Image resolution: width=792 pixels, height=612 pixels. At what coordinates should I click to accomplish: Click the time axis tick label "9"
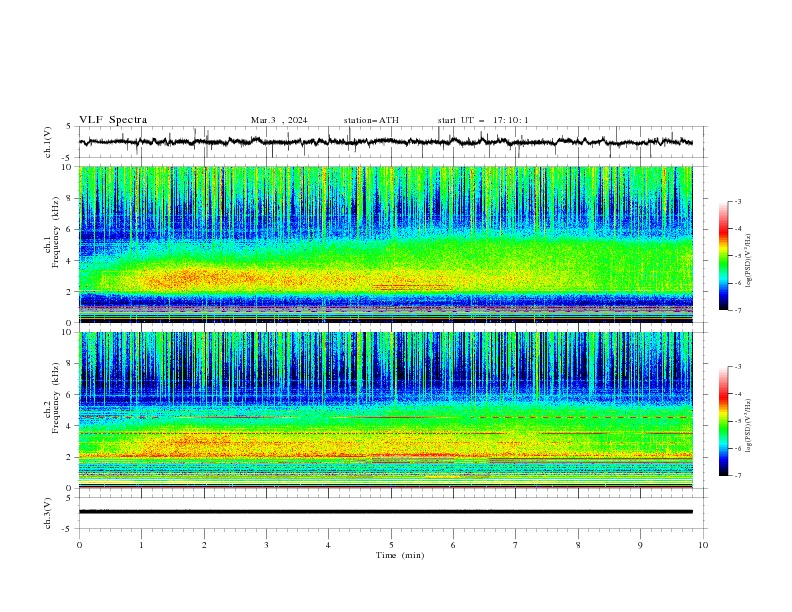point(640,545)
